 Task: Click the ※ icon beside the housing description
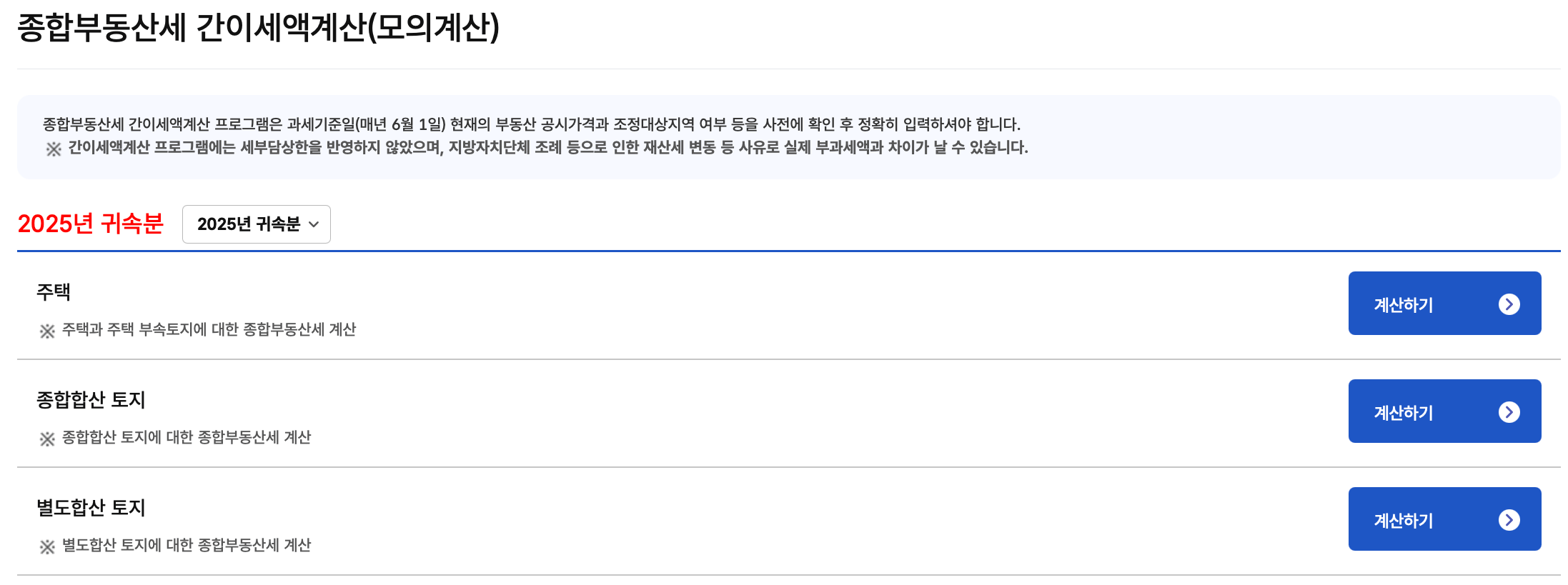point(47,329)
